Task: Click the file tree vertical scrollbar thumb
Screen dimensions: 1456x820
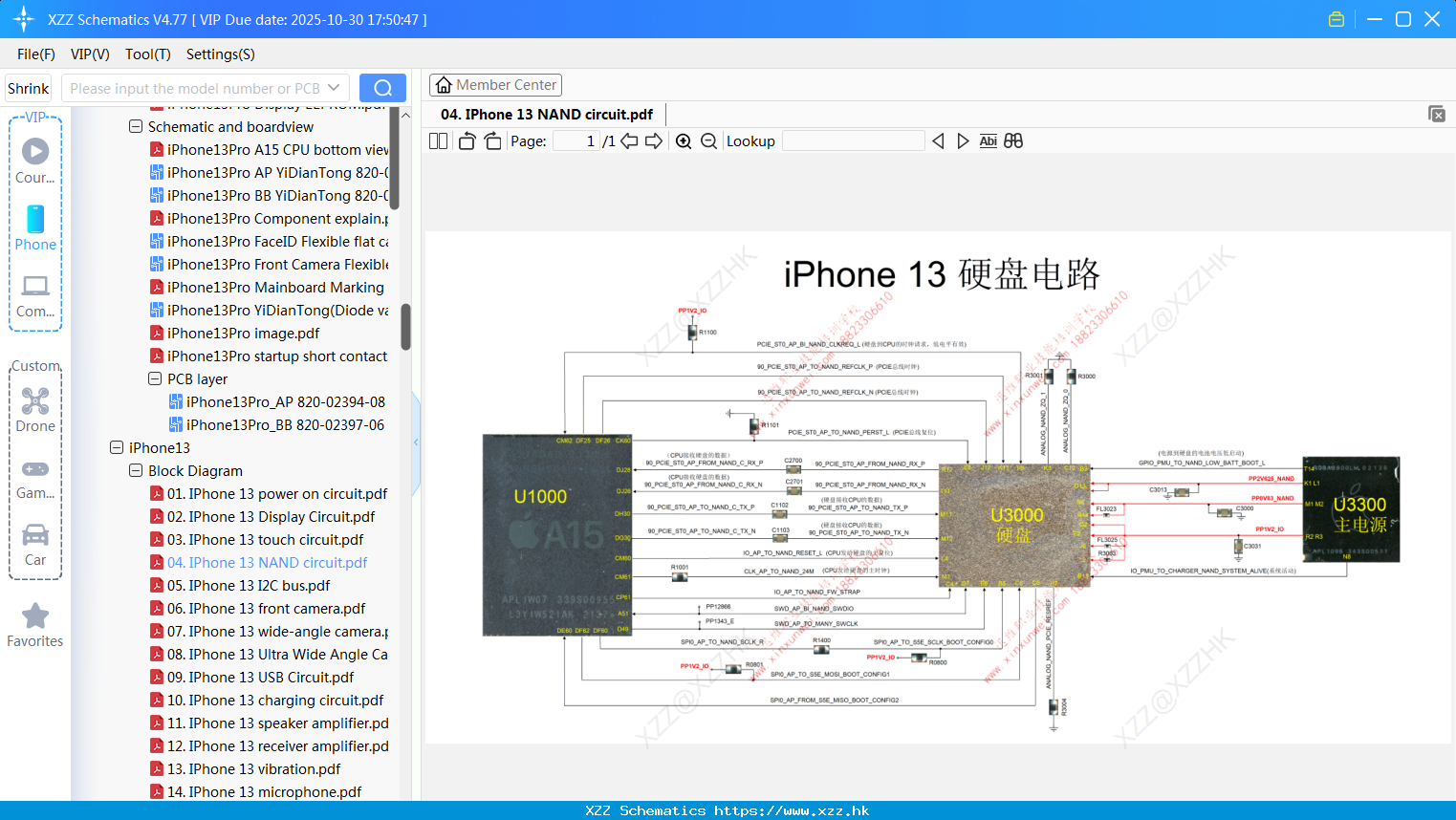Action: 405,327
